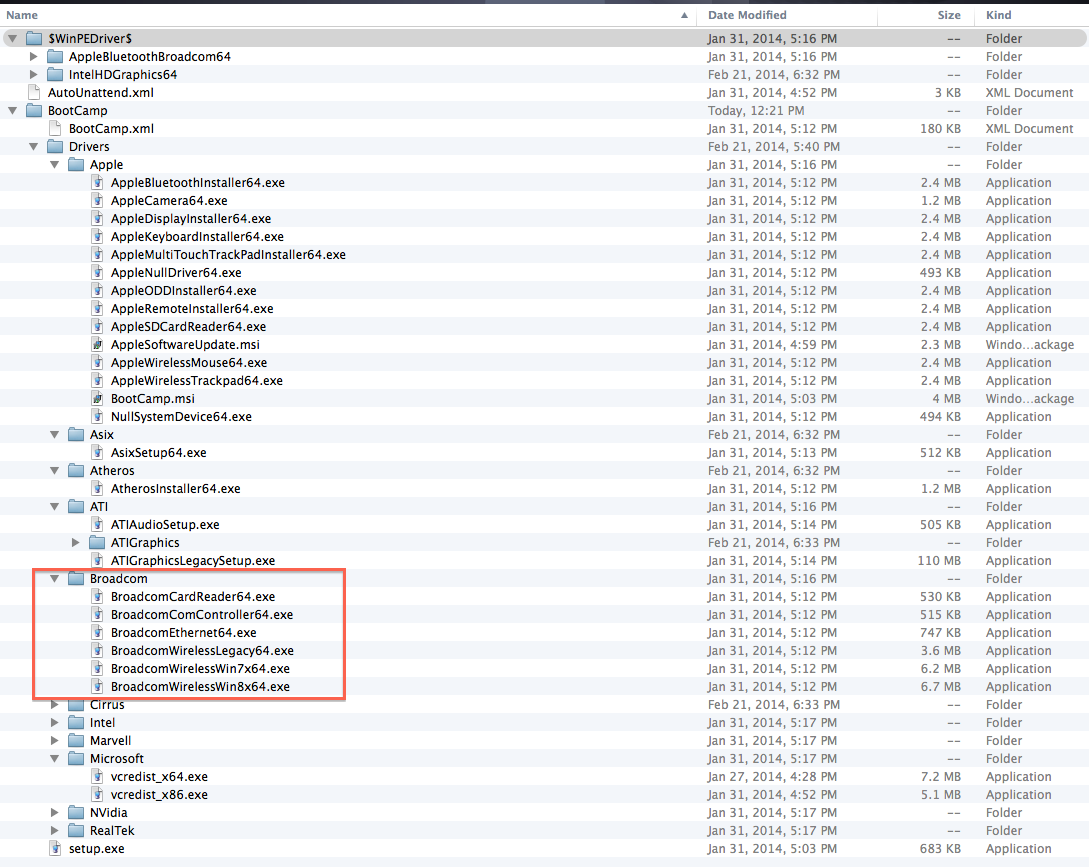Click the Today, 12:21 PM date
The width and height of the screenshot is (1089, 867).
pos(756,110)
